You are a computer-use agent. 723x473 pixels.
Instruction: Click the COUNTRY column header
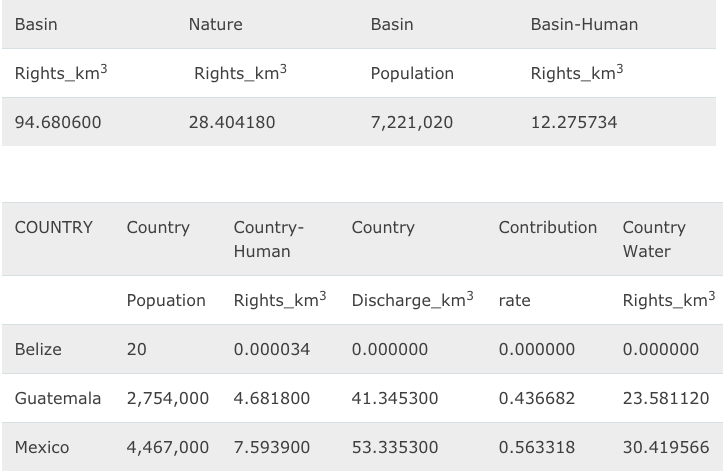53,227
